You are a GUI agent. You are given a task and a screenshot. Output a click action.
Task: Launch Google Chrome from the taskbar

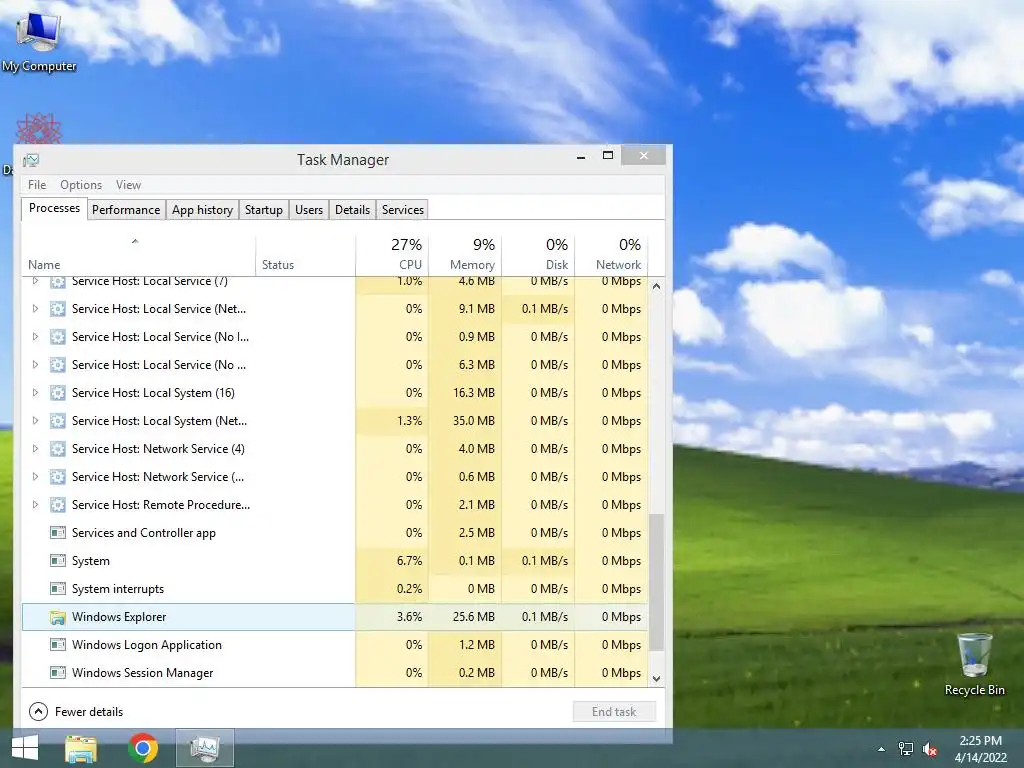click(143, 748)
